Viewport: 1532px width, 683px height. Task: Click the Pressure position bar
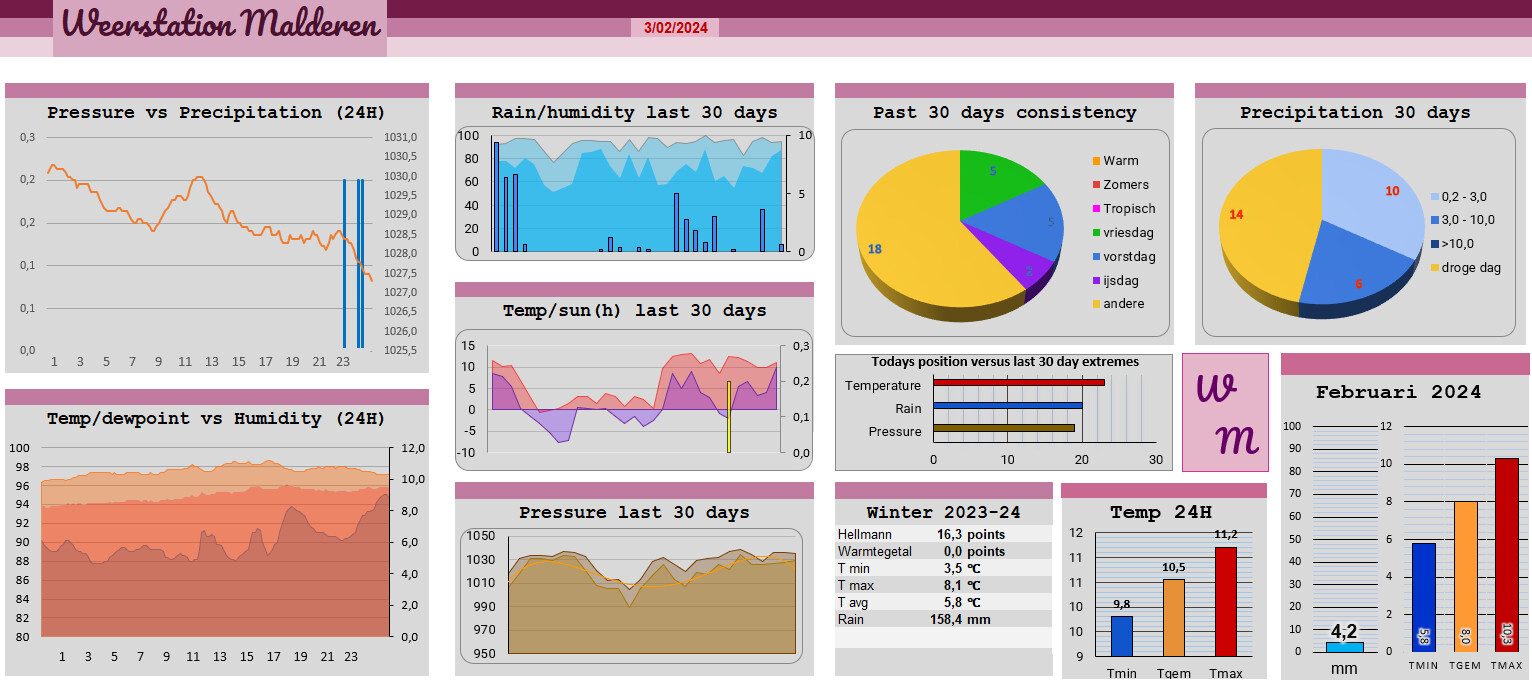point(1004,428)
